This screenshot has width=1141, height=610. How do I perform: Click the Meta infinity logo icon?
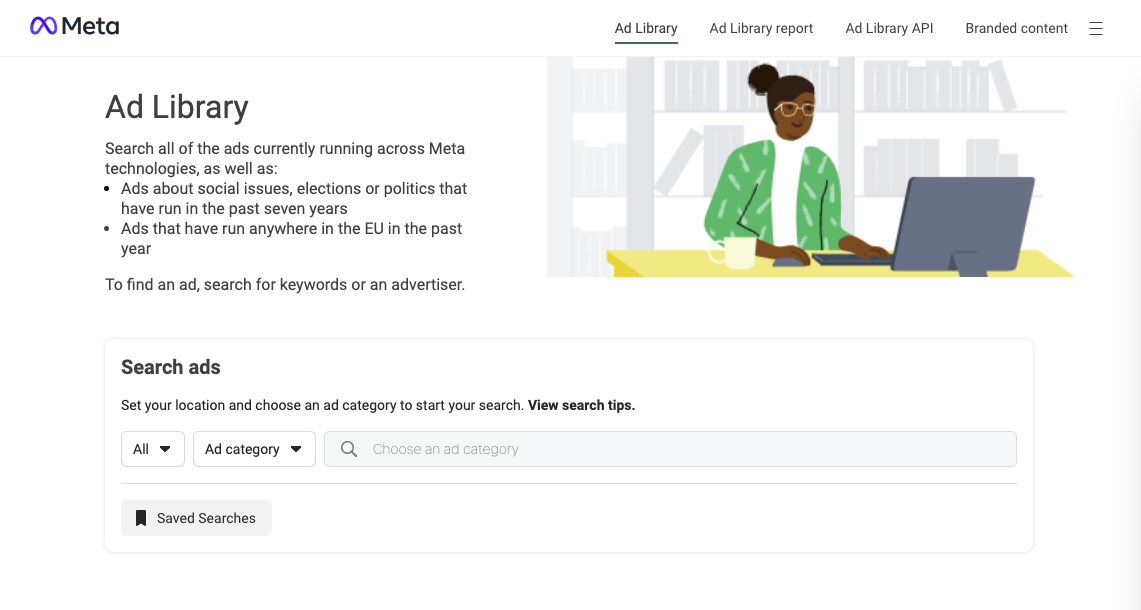tap(44, 26)
